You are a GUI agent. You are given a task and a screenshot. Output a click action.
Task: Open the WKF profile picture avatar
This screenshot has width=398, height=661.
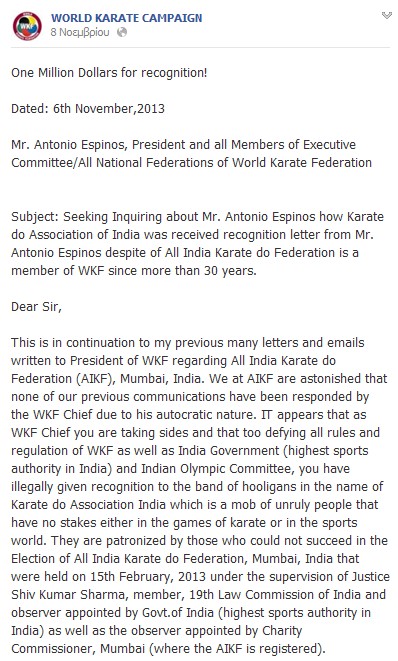click(27, 26)
